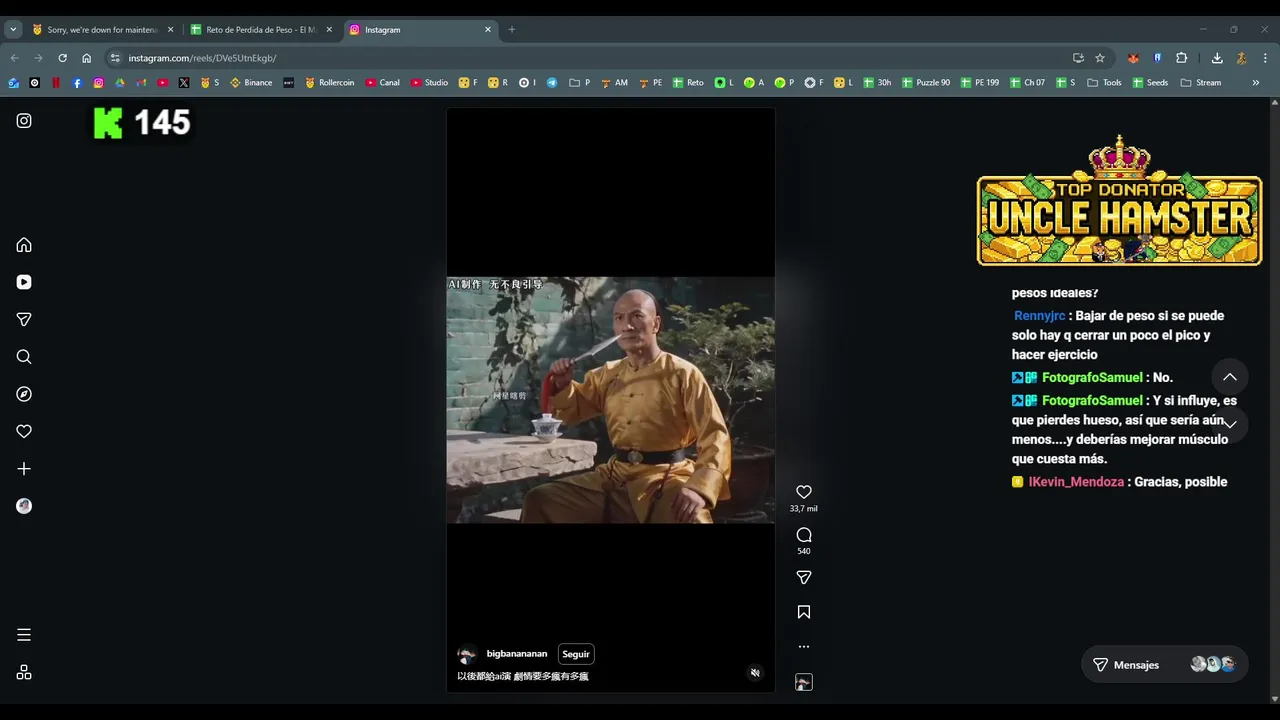Image resolution: width=1280 pixels, height=720 pixels.
Task: Open the PE 199 bookmark
Action: tap(980, 83)
